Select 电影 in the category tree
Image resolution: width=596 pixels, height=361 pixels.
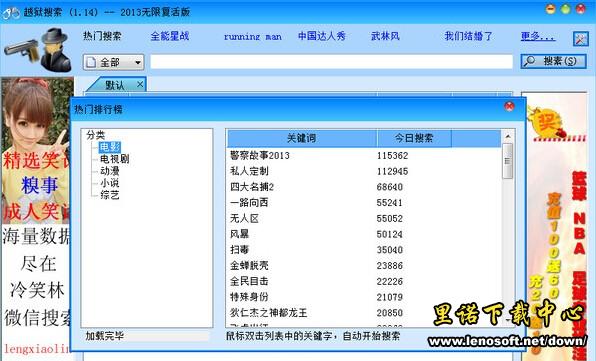[x=110, y=147]
